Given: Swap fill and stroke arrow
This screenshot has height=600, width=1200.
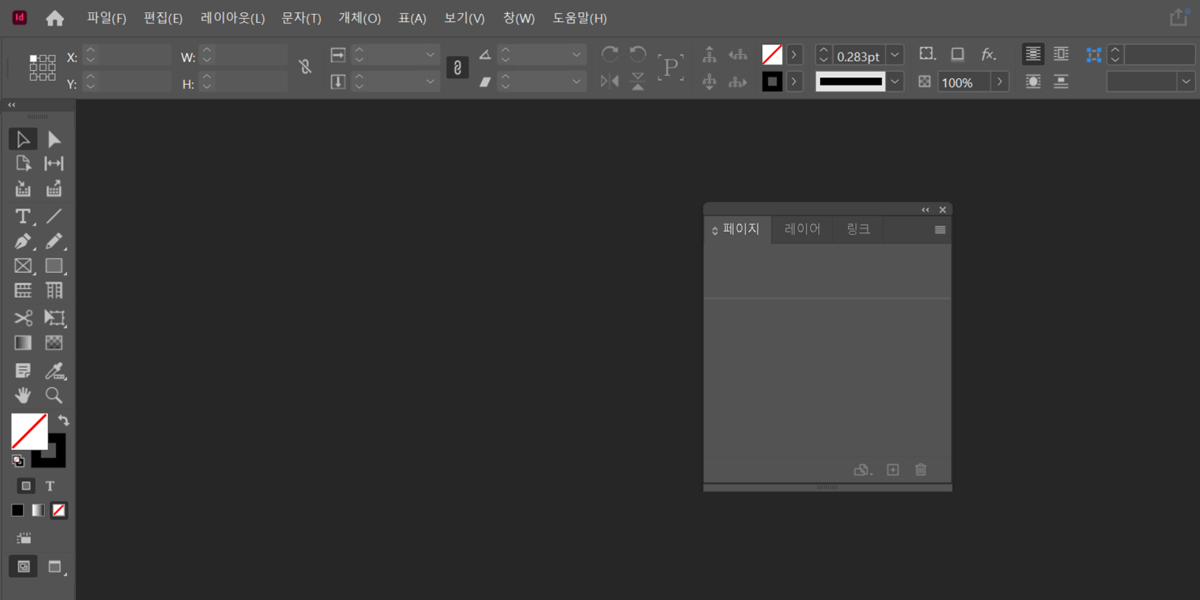Looking at the screenshot, I should (x=63, y=420).
